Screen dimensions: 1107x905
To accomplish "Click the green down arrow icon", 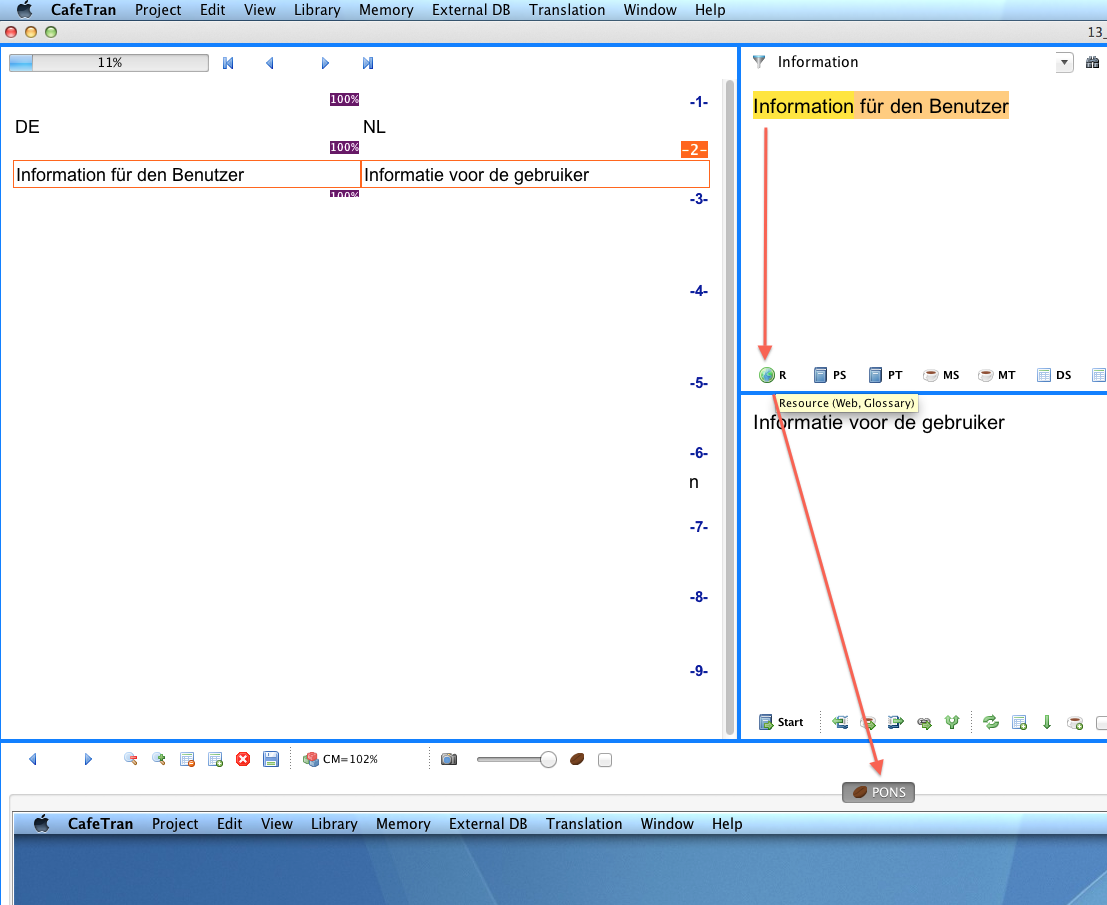I will pos(1047,722).
